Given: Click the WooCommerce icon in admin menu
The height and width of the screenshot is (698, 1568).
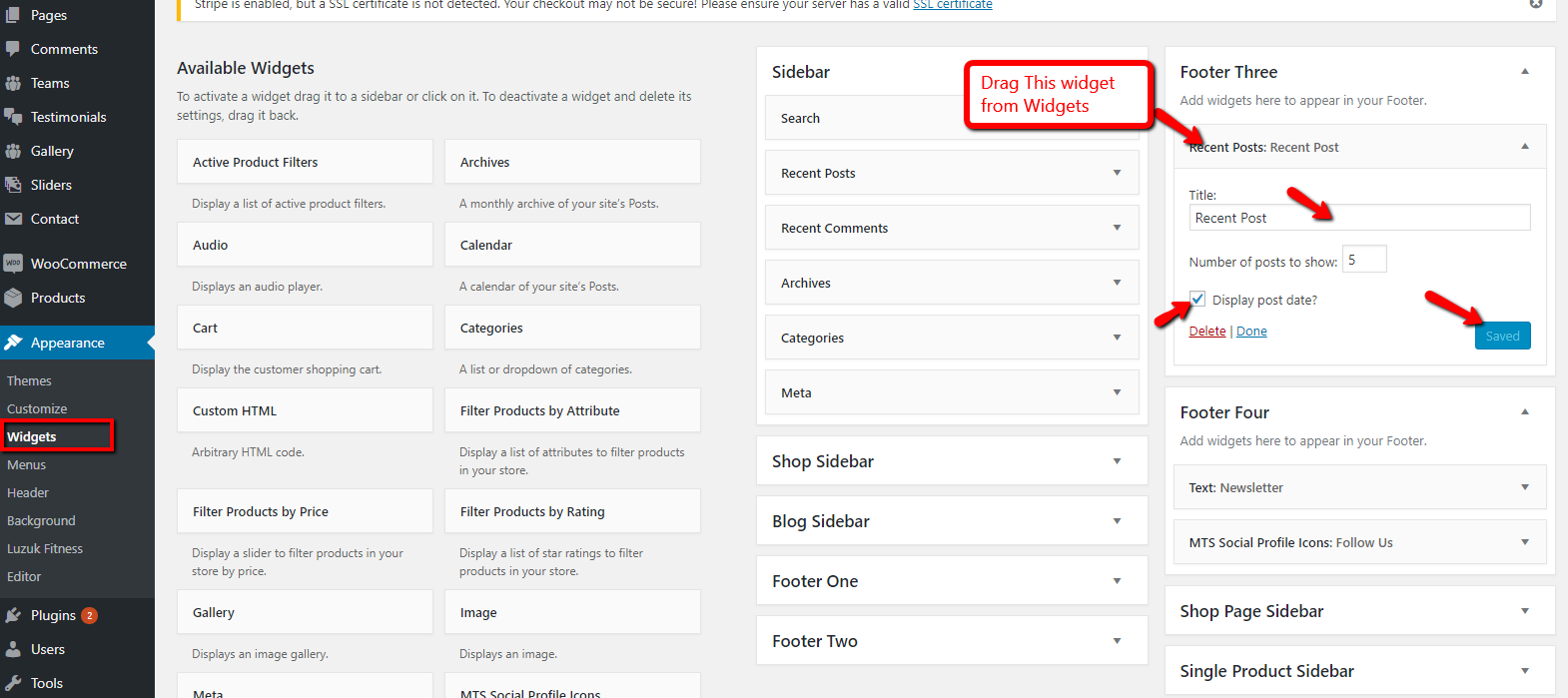Looking at the screenshot, I should pyautogui.click(x=13, y=264).
